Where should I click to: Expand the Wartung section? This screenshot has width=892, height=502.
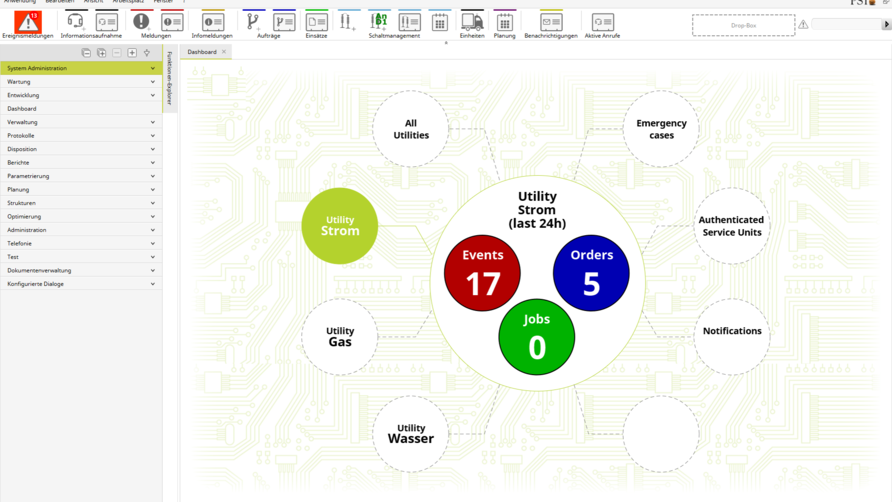tap(152, 82)
